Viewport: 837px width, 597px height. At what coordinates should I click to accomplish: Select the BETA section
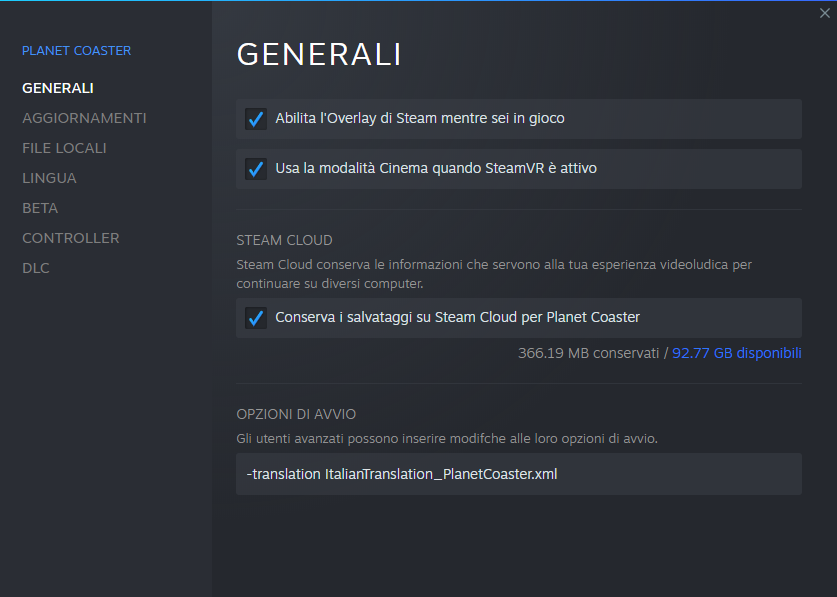40,208
